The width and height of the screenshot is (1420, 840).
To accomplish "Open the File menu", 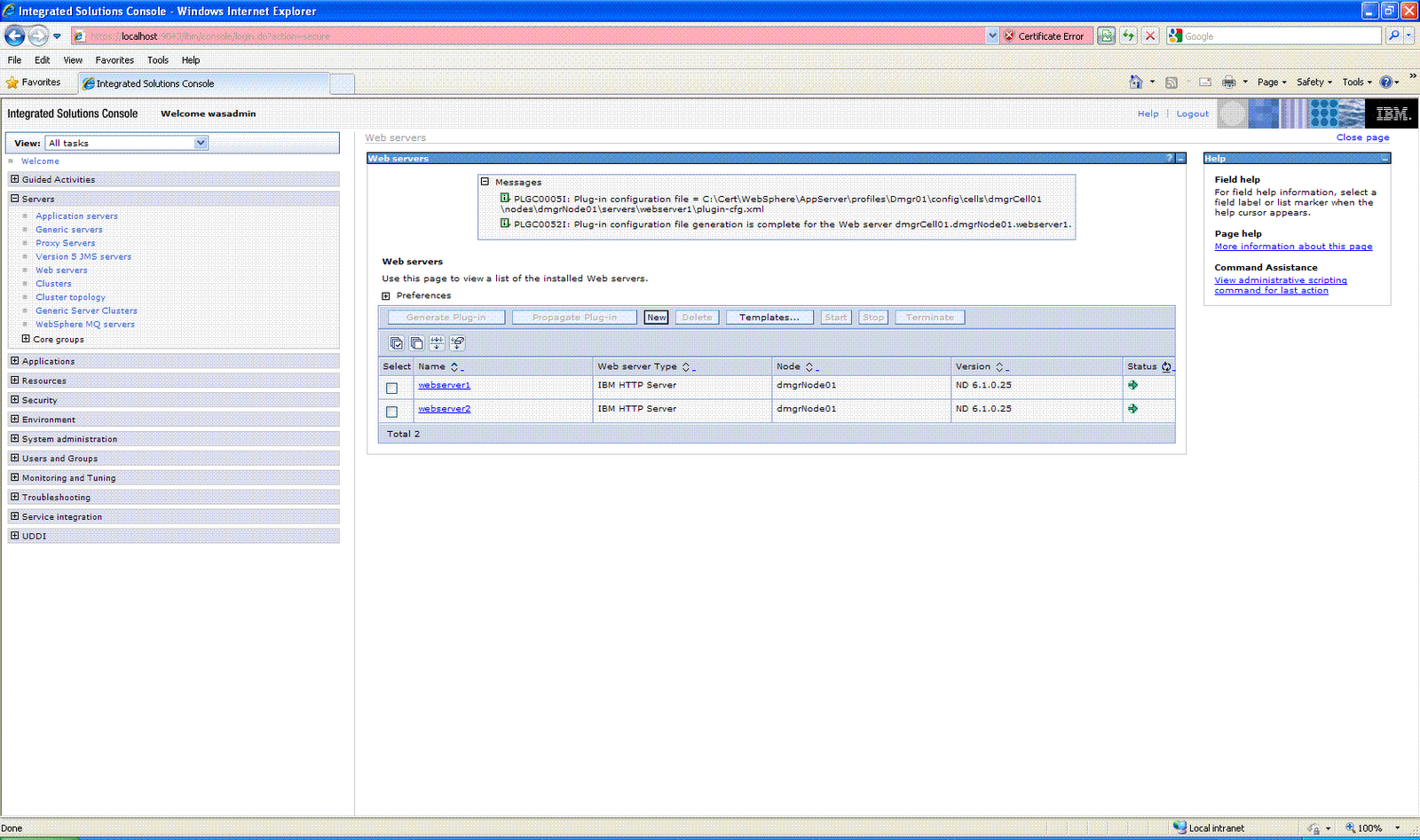I will (14, 60).
